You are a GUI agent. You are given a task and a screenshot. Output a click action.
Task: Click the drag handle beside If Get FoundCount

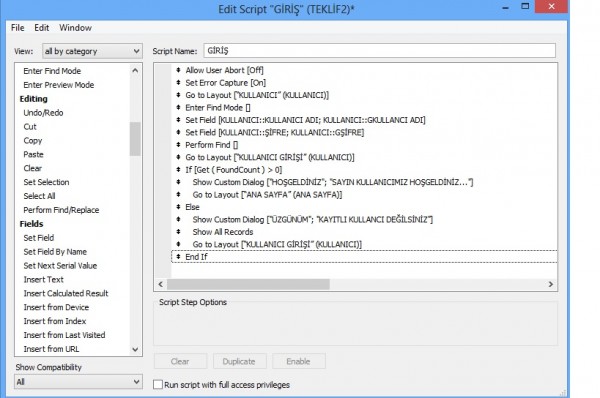(178, 170)
